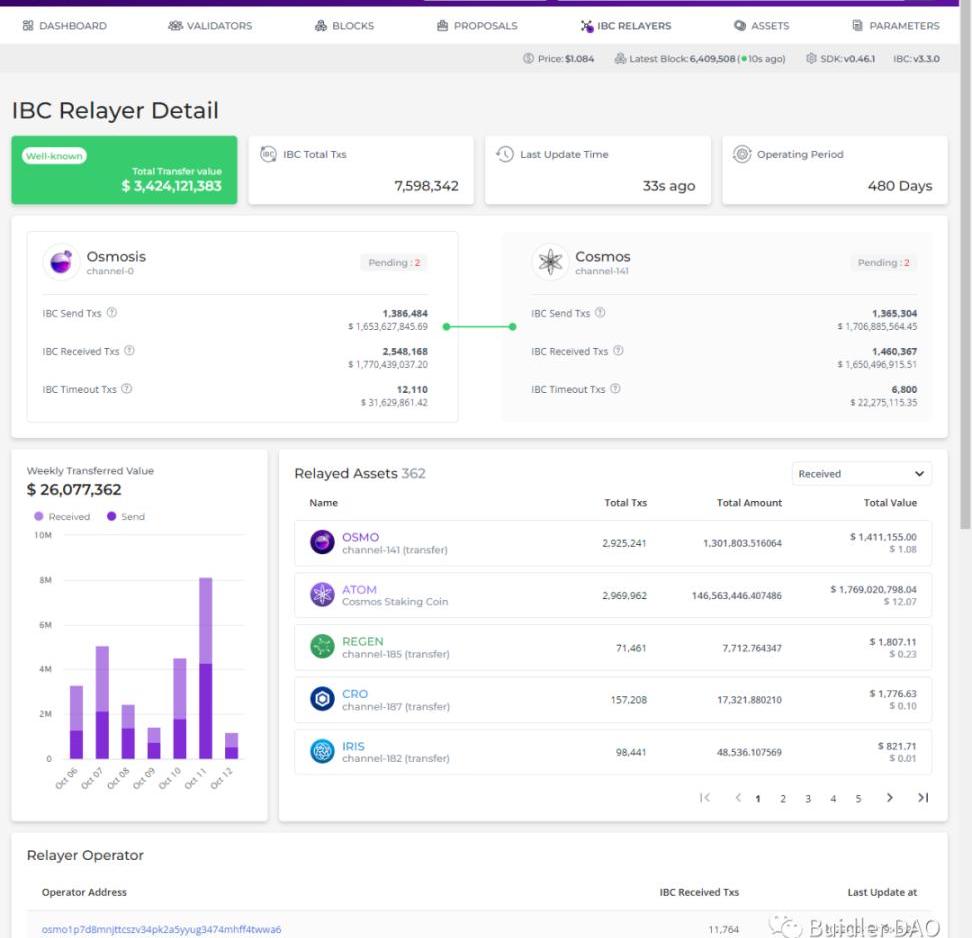Screen dimensions: 972x938
Task: Click the OSMO token icon
Action: [x=322, y=543]
